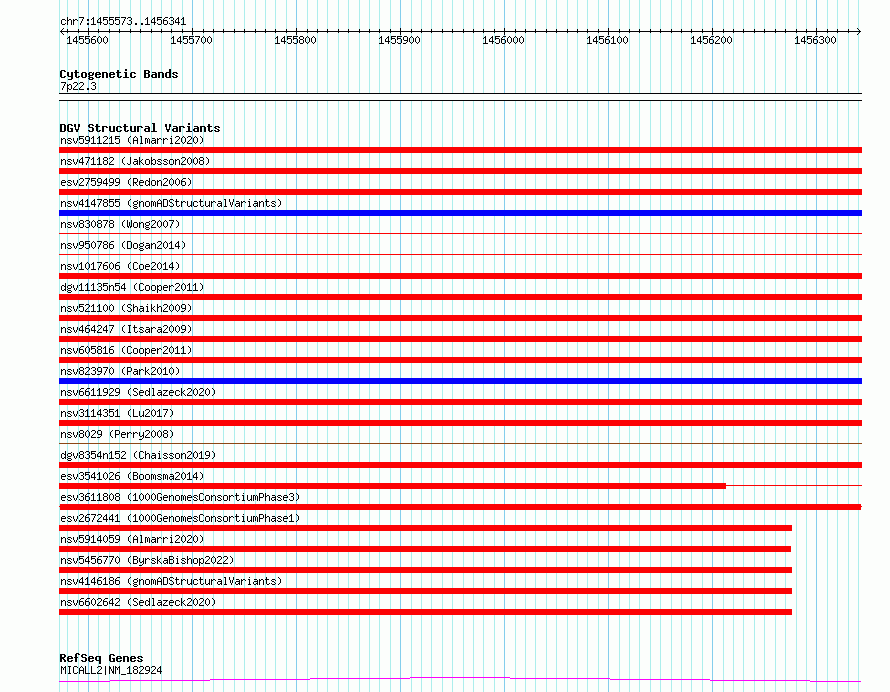Click the red bar under nsv6602642
Image resolution: width=890 pixels, height=692 pixels.
[x=425, y=612]
